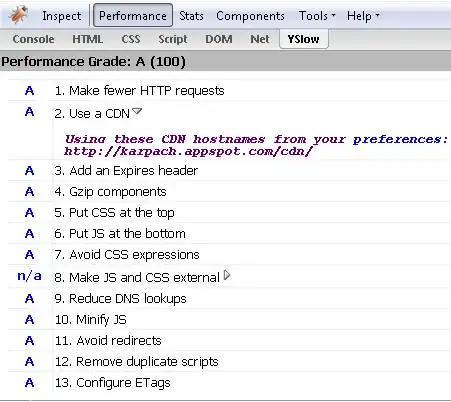Click the A grade for Avoid redirects

click(30, 341)
